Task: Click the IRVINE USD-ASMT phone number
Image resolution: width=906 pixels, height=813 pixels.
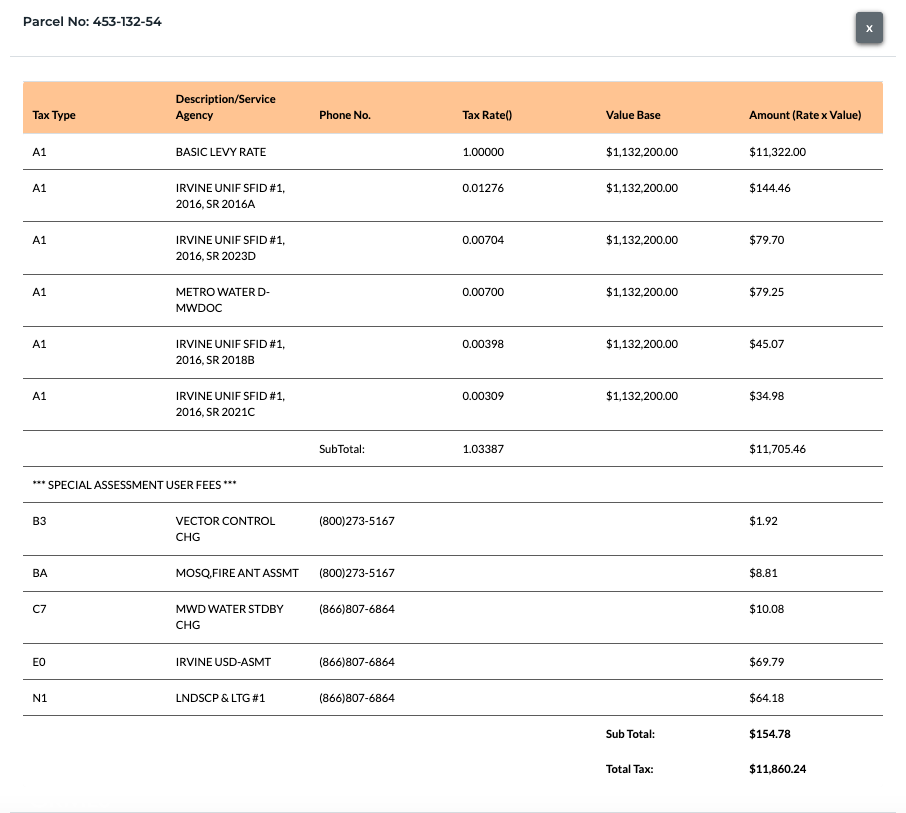Action: tap(357, 662)
